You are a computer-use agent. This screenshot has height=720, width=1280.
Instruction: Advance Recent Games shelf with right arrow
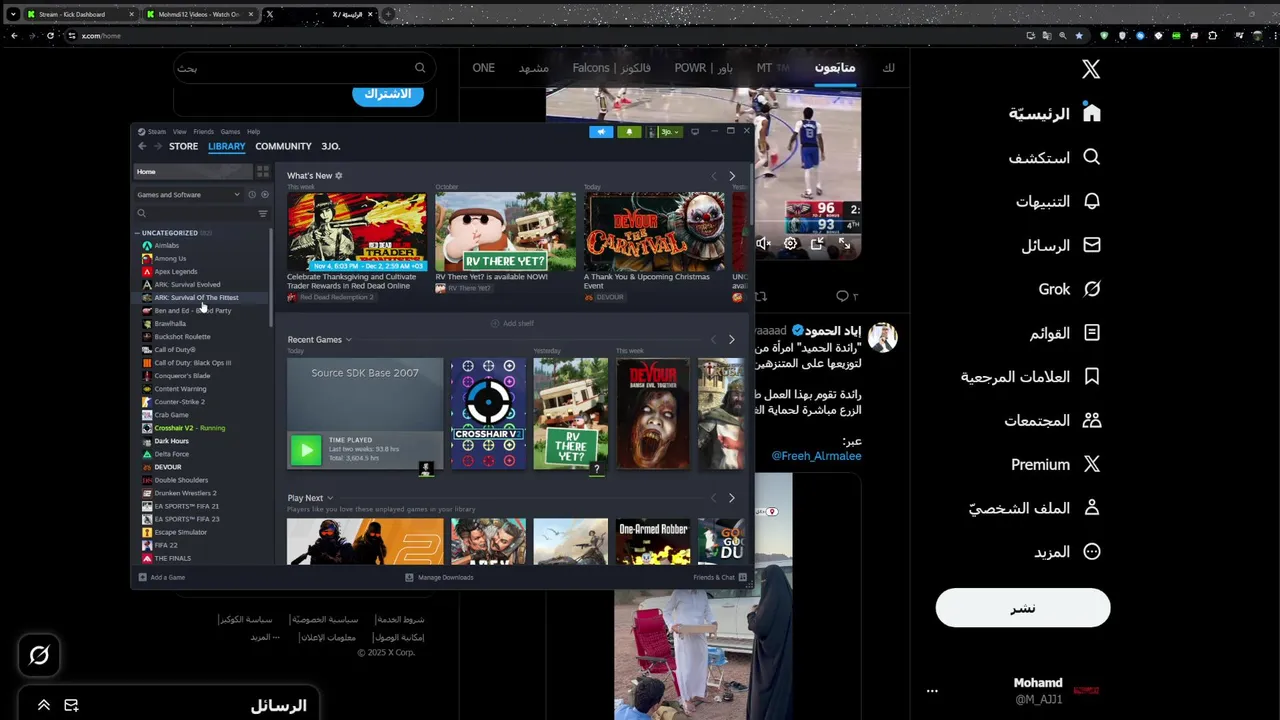click(x=732, y=340)
